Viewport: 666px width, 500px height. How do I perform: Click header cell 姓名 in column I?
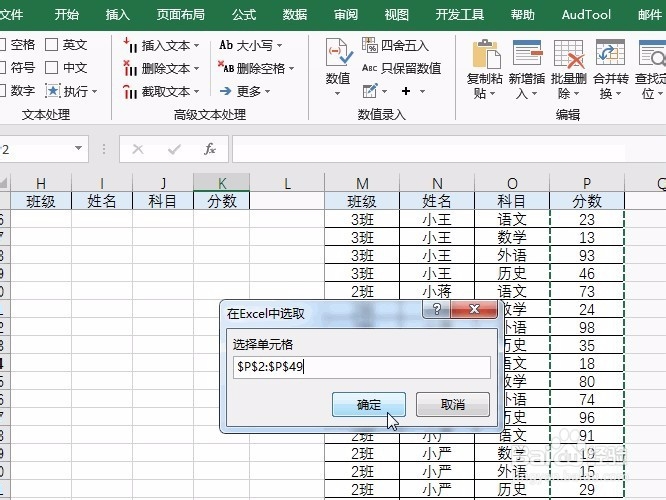coord(102,201)
